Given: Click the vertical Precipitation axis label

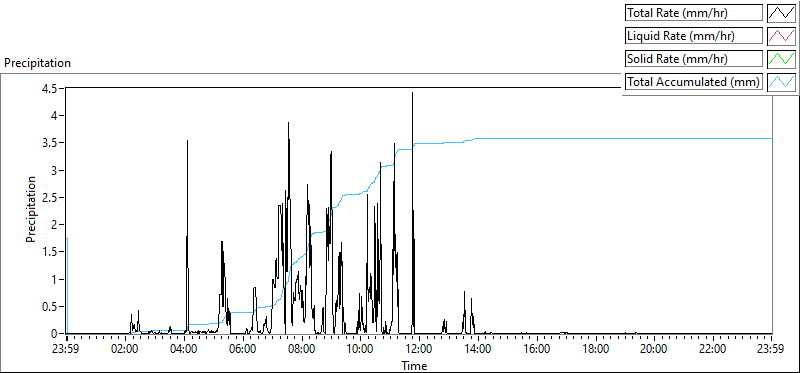Looking at the screenshot, I should pos(31,210).
